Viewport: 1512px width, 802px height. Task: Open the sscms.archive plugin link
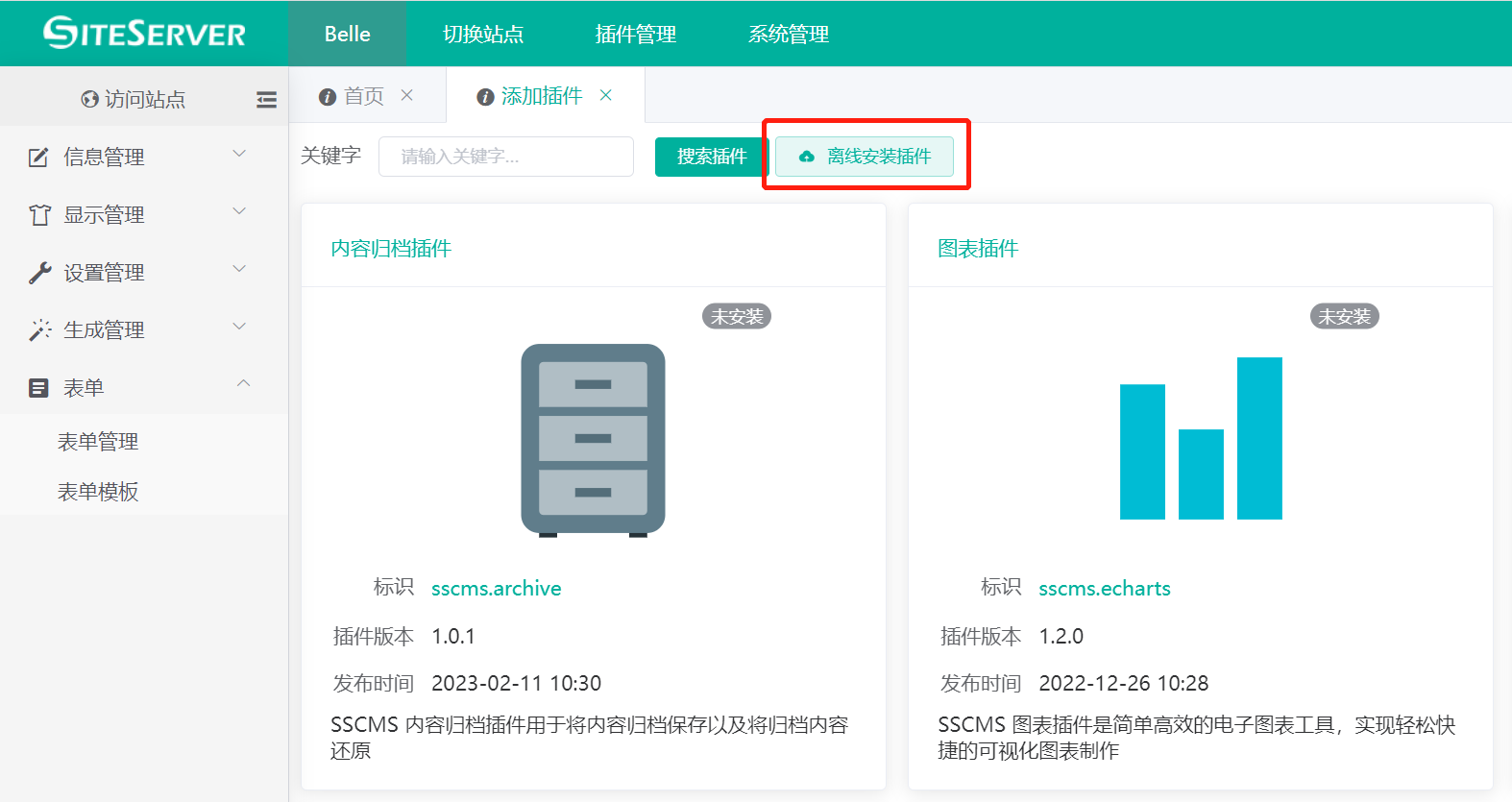click(496, 589)
